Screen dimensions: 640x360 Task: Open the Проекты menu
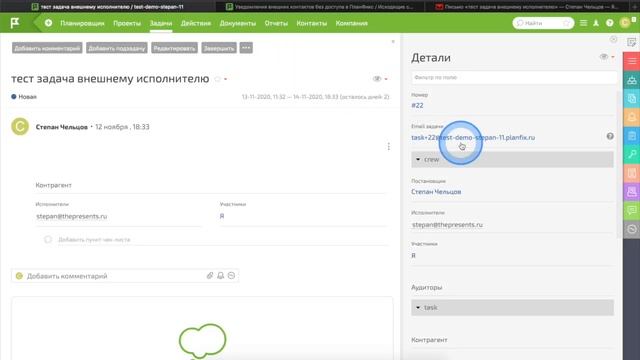click(127, 23)
